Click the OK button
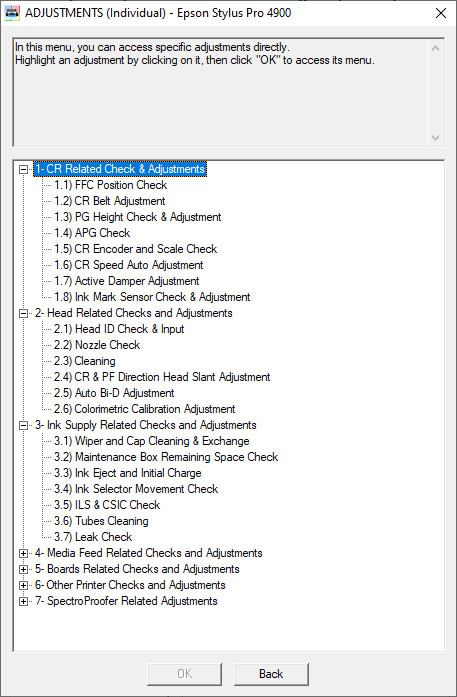The width and height of the screenshot is (457, 697). pos(184,674)
